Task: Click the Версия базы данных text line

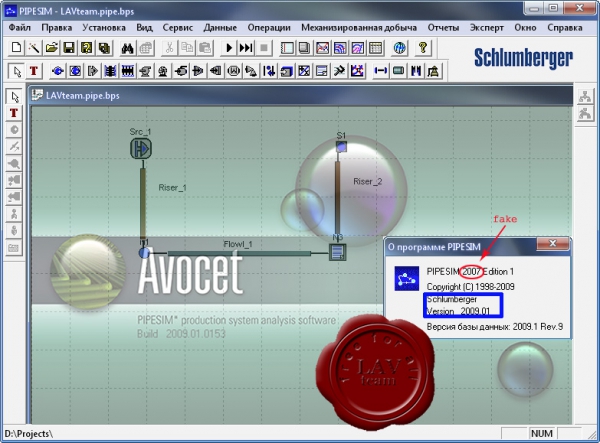Action: (495, 327)
